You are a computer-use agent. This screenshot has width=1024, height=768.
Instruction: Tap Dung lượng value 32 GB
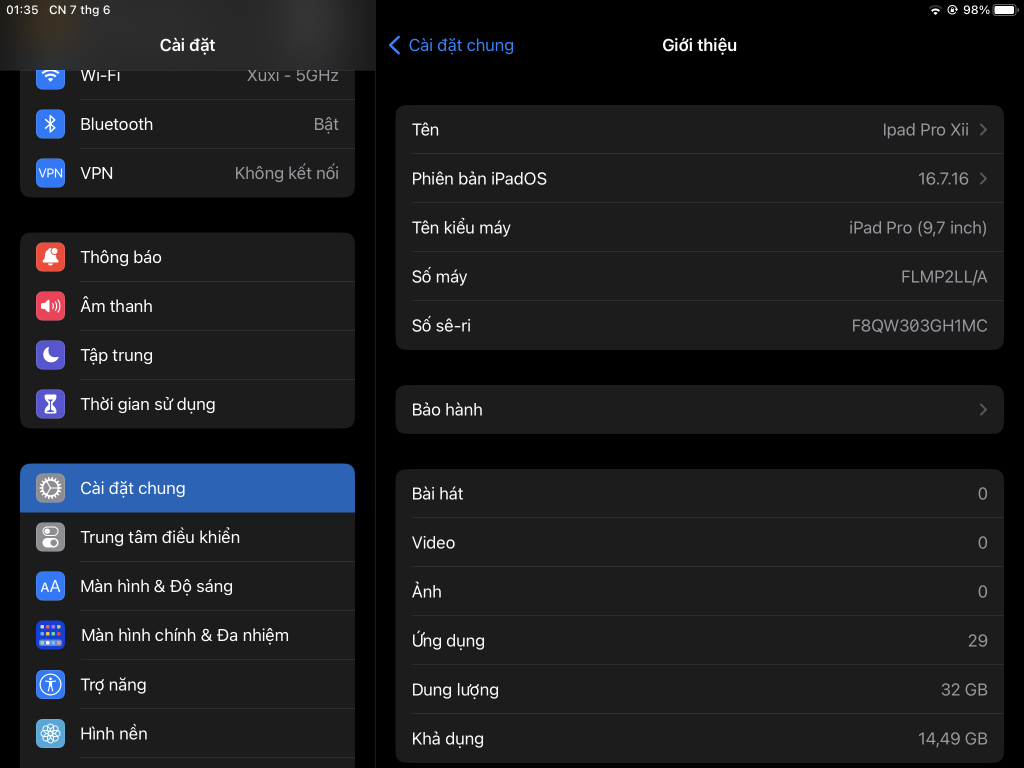click(x=964, y=690)
